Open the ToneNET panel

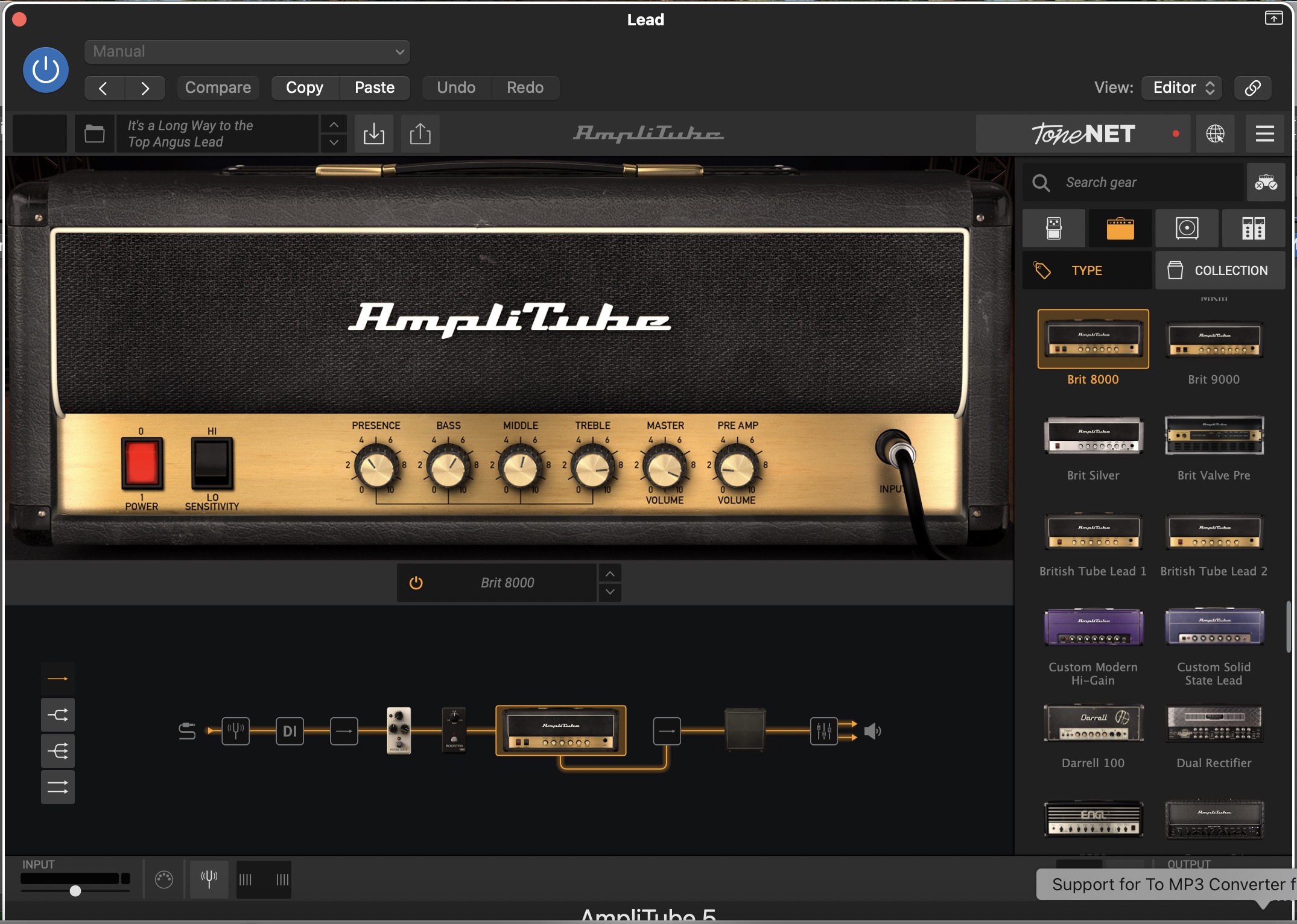click(x=1083, y=133)
